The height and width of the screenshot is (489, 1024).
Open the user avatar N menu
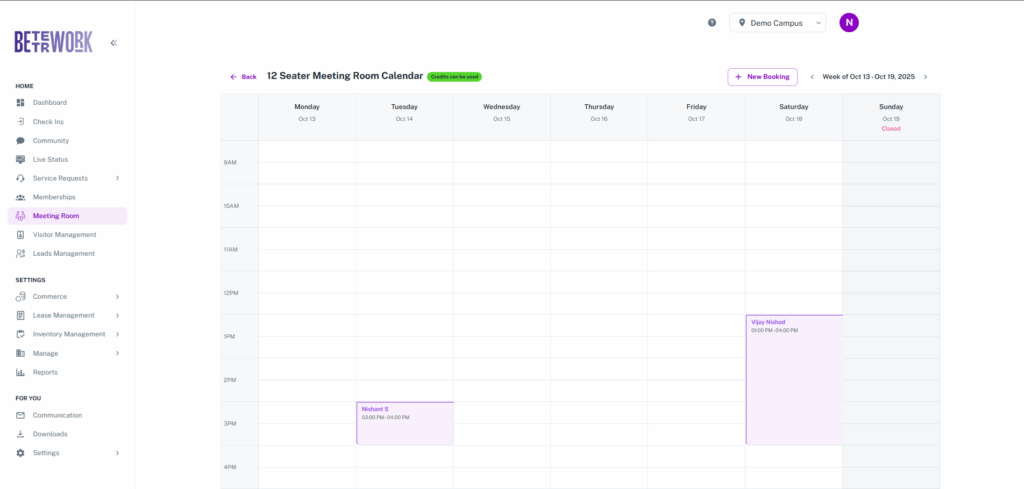click(x=849, y=22)
